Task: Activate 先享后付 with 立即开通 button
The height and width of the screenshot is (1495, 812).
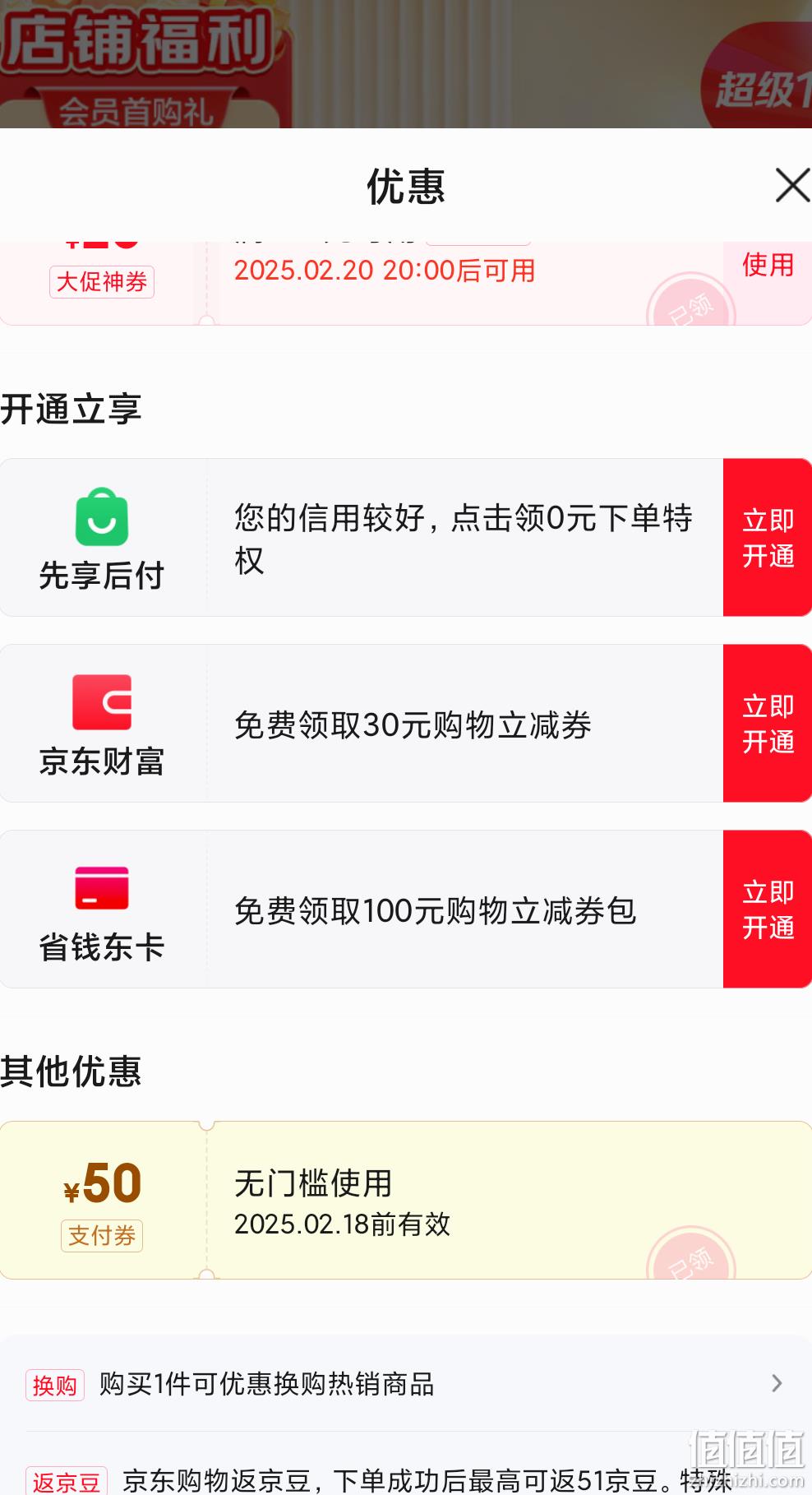Action: (x=768, y=537)
